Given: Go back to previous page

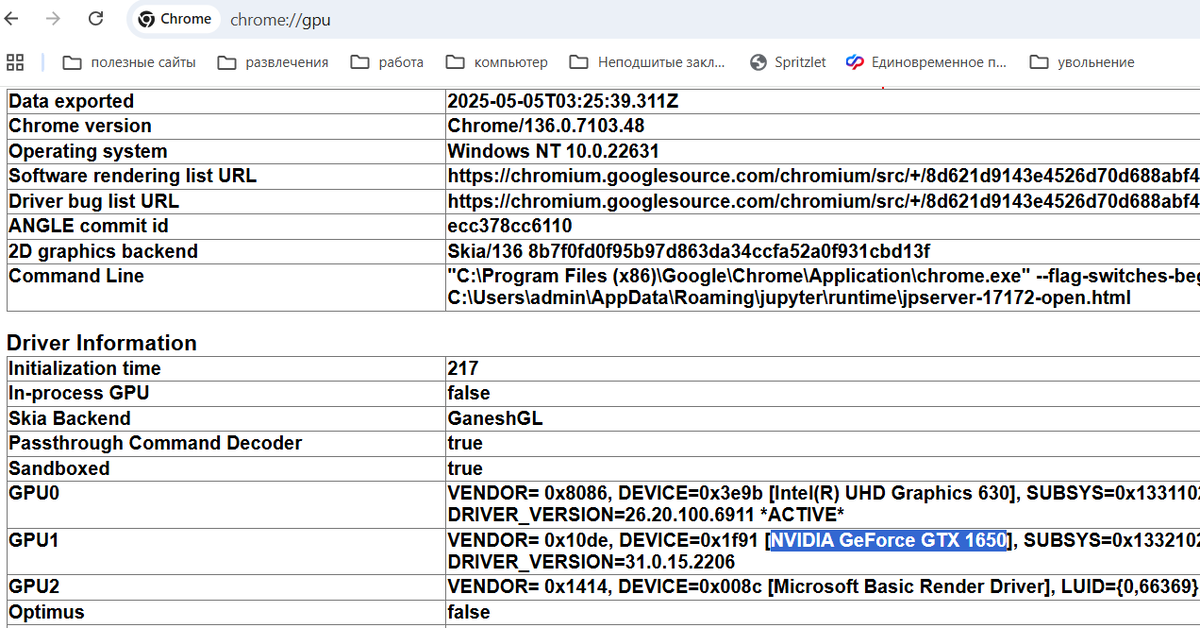Looking at the screenshot, I should (x=12, y=19).
